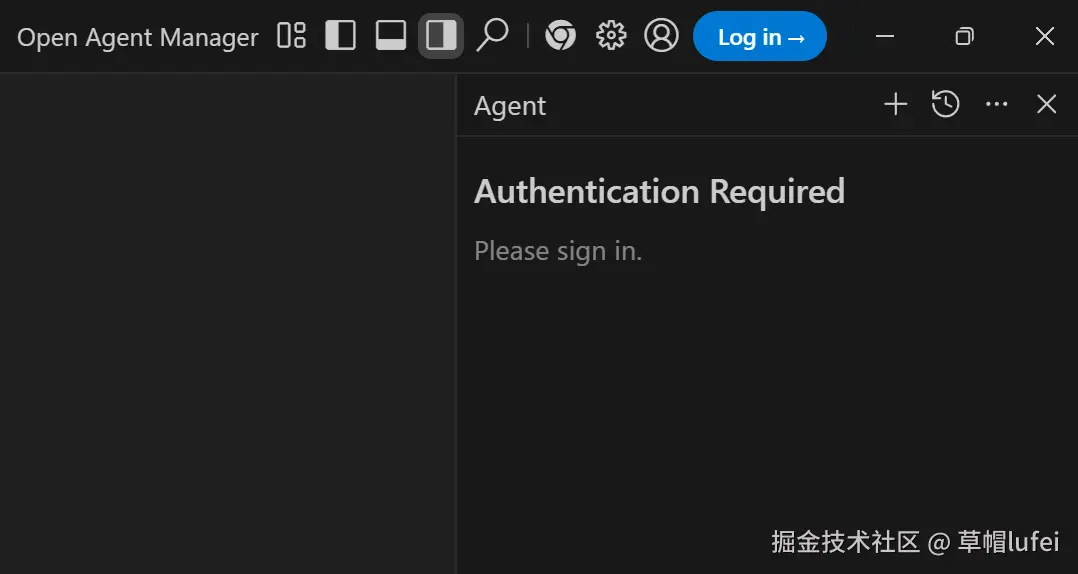Close the Agent panel
1078x574 pixels.
[x=1046, y=104]
